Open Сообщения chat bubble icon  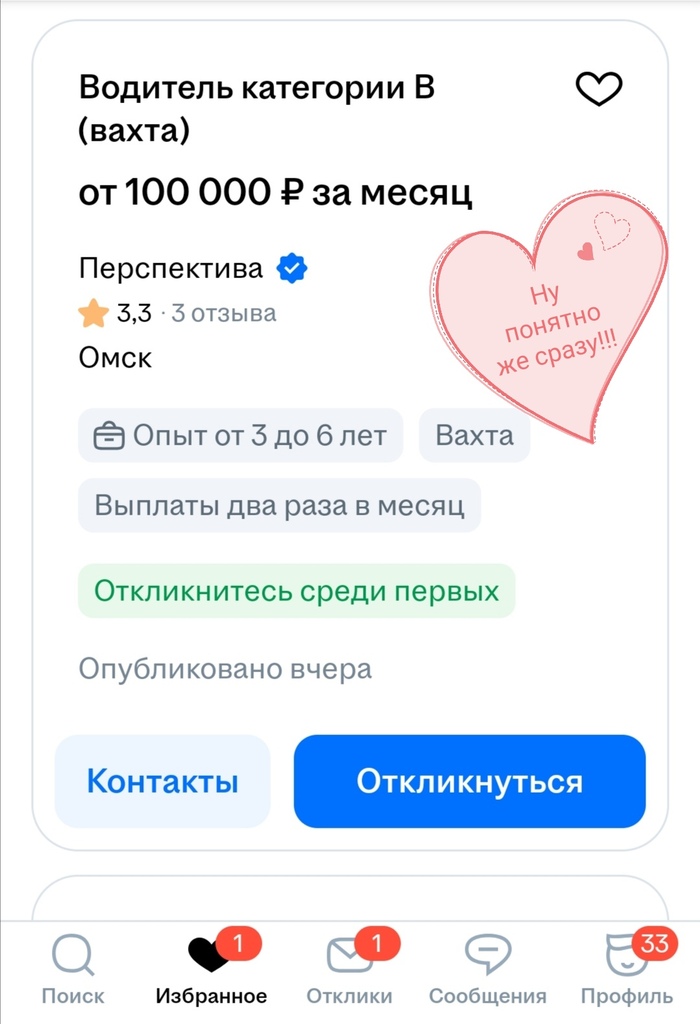pyautogui.click(x=487, y=955)
